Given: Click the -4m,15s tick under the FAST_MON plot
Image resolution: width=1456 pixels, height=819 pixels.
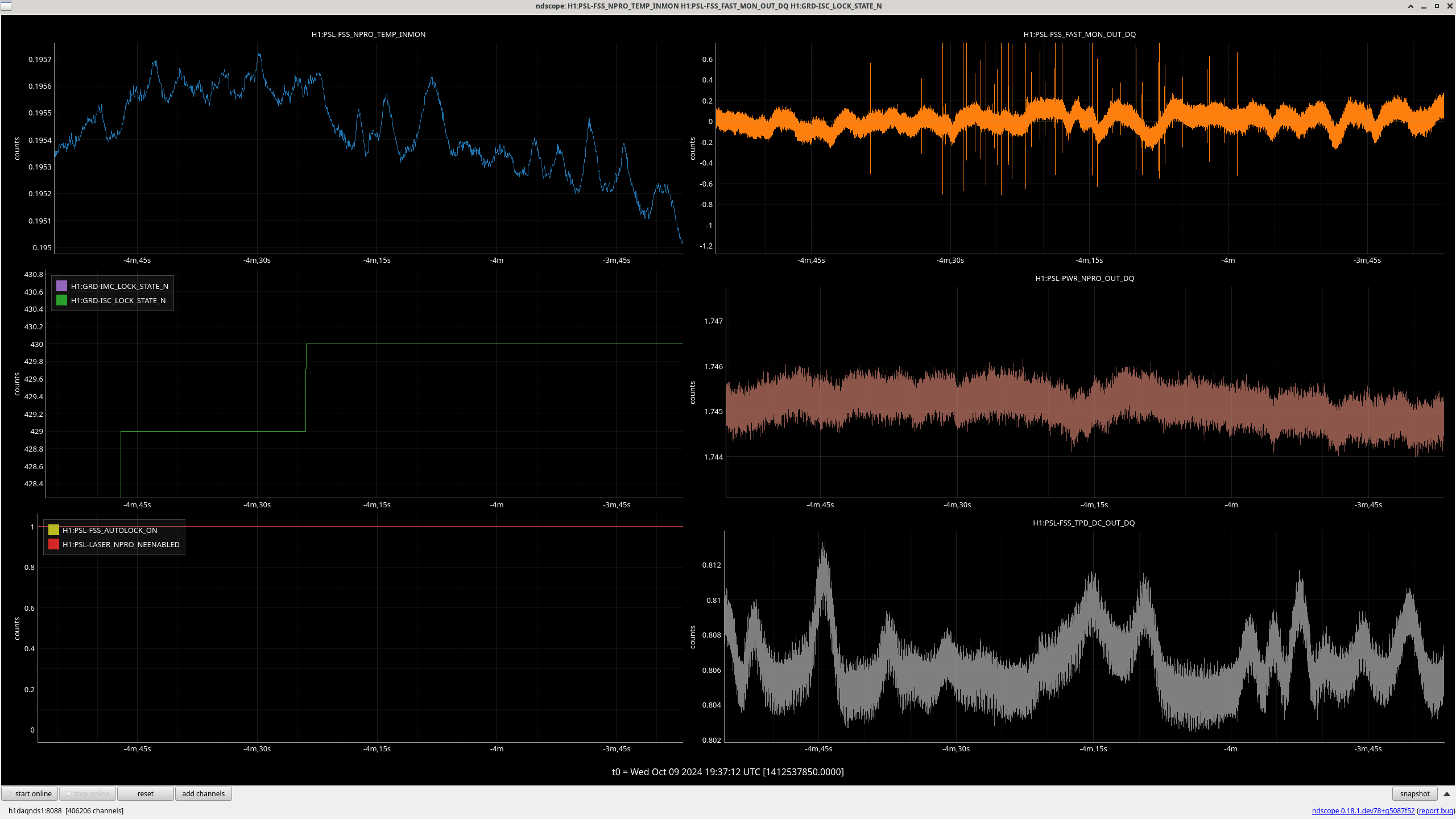Looking at the screenshot, I should (1089, 260).
